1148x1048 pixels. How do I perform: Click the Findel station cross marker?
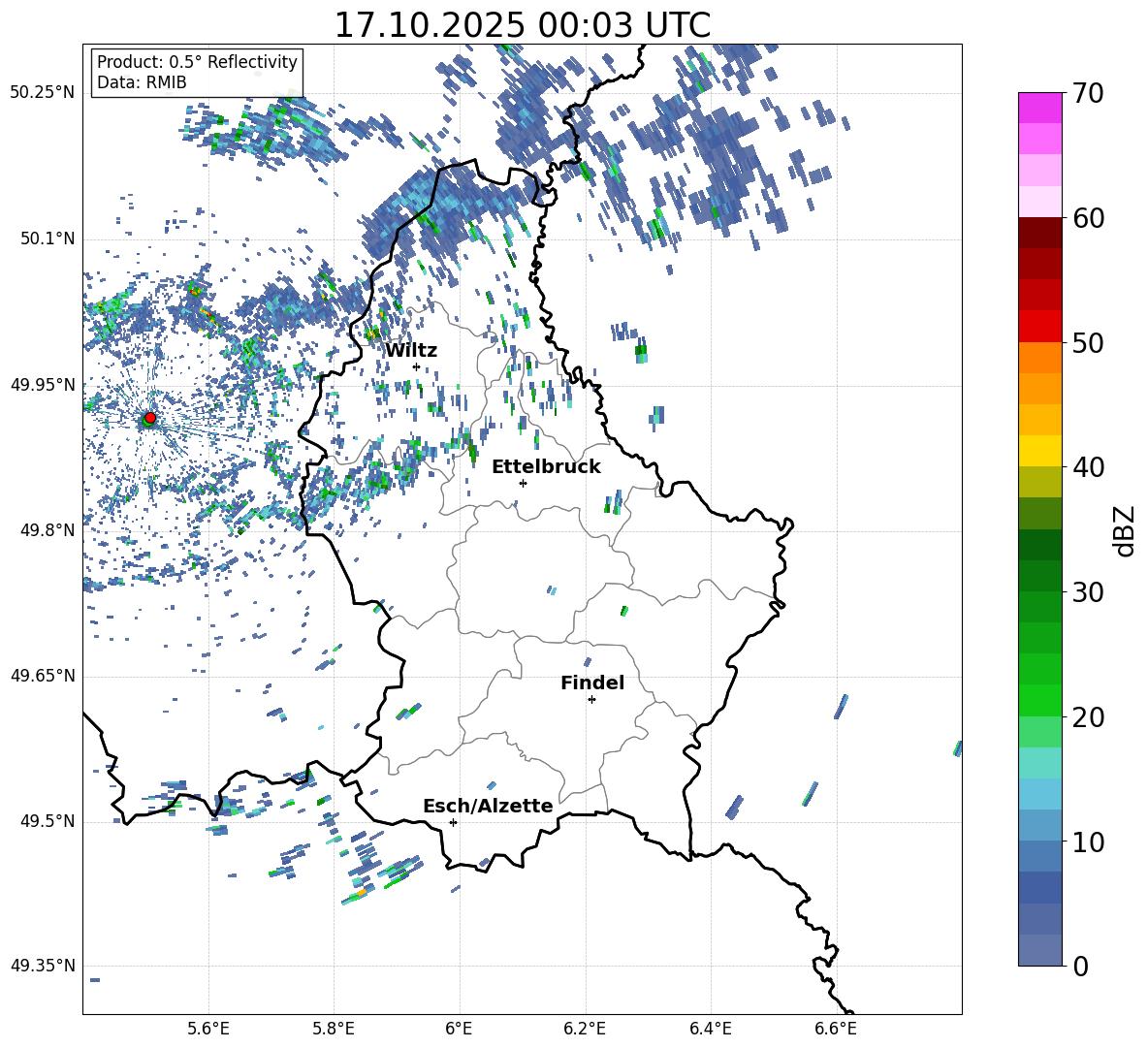pyautogui.click(x=591, y=700)
